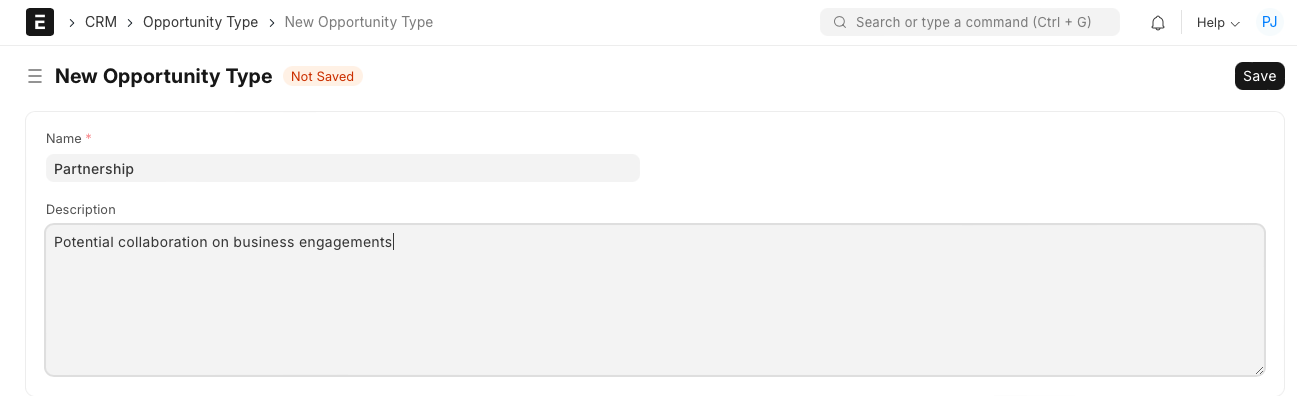Navigate to the Opportunity Type breadcrumb
The height and width of the screenshot is (396, 1297).
pos(200,22)
